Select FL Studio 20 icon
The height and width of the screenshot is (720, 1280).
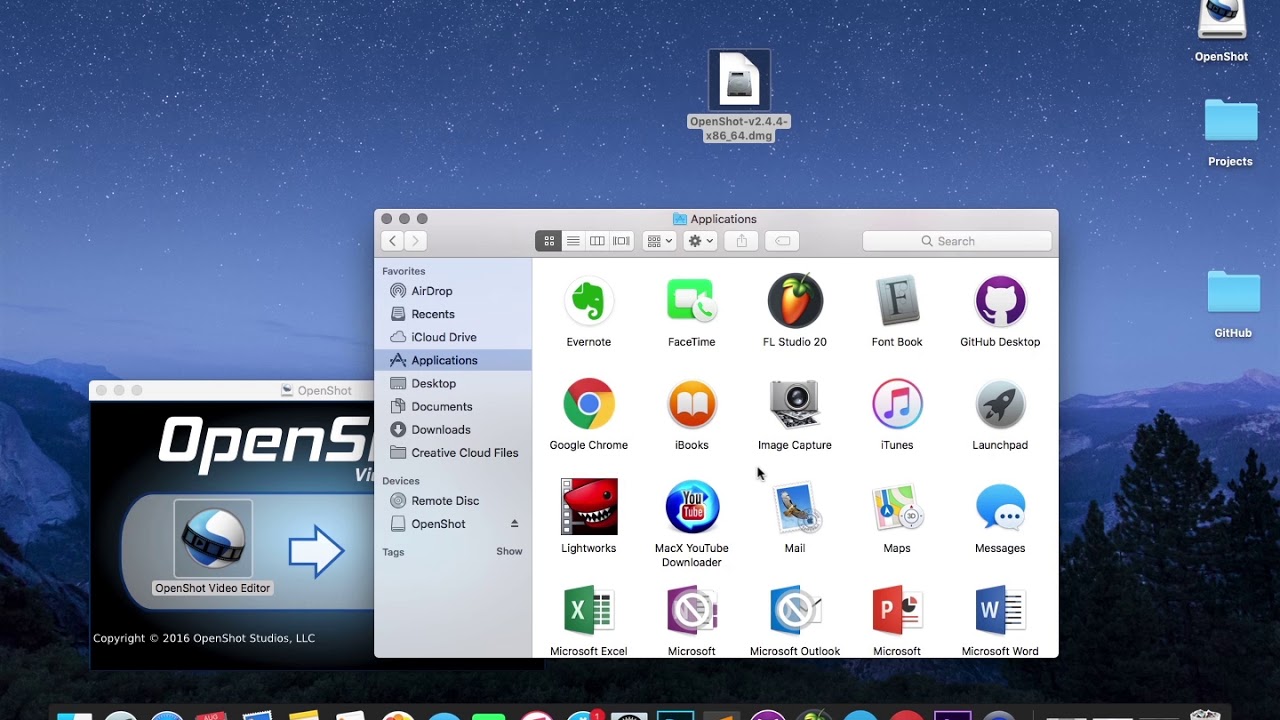tap(795, 301)
